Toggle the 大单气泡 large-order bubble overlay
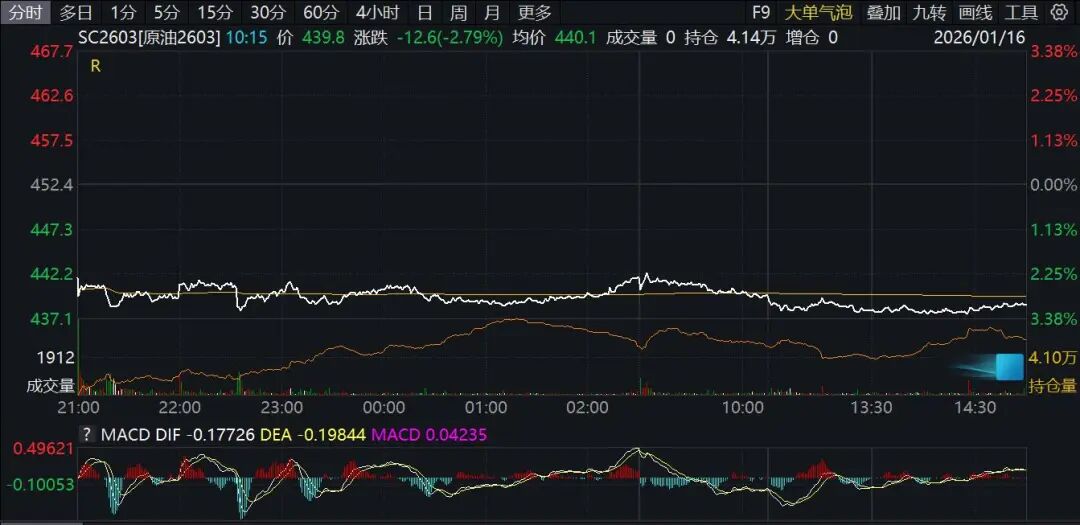Viewport: 1080px width, 525px height. [x=818, y=13]
